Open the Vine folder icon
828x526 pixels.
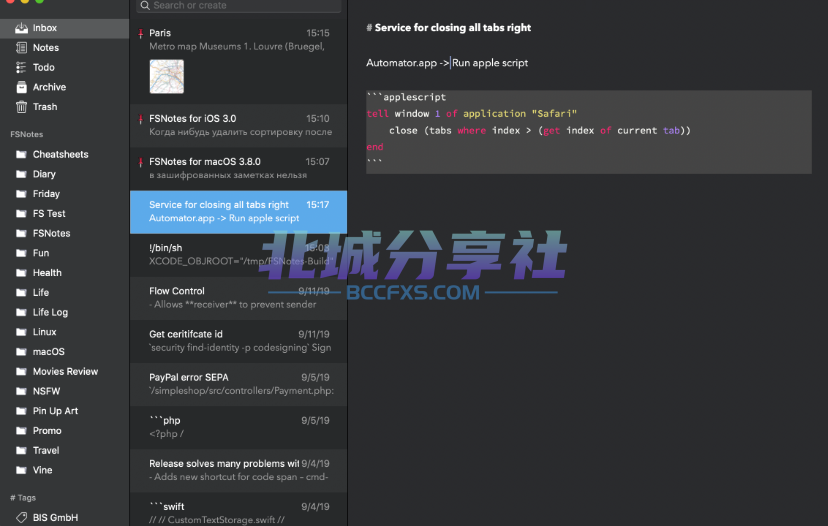[x=21, y=470]
